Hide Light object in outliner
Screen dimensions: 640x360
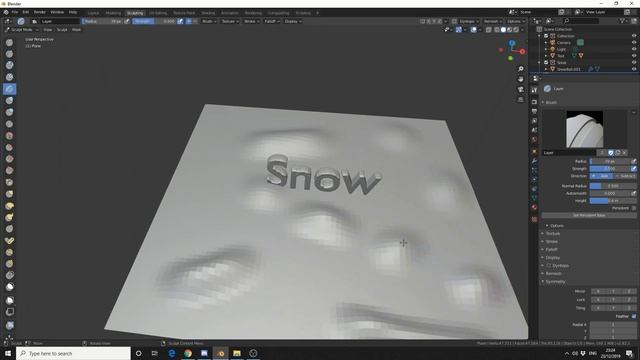[634, 49]
